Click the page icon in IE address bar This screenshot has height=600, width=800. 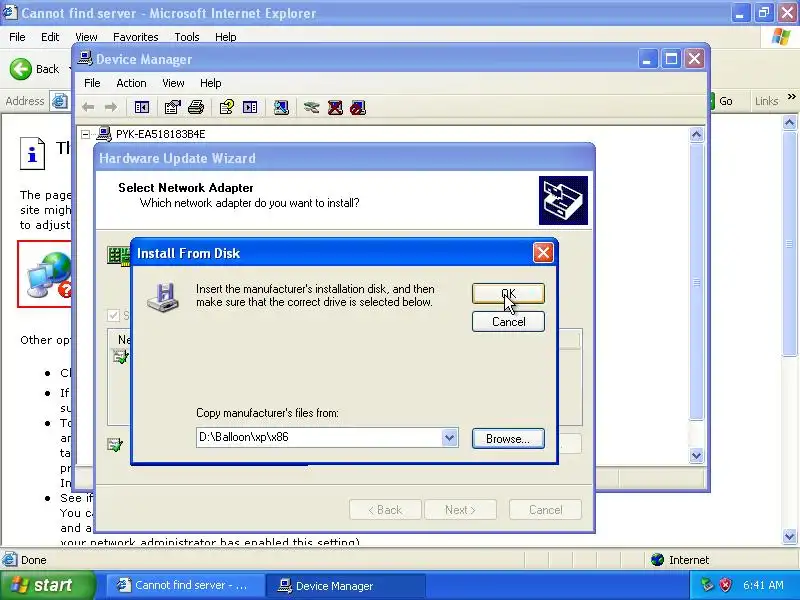pyautogui.click(x=60, y=101)
